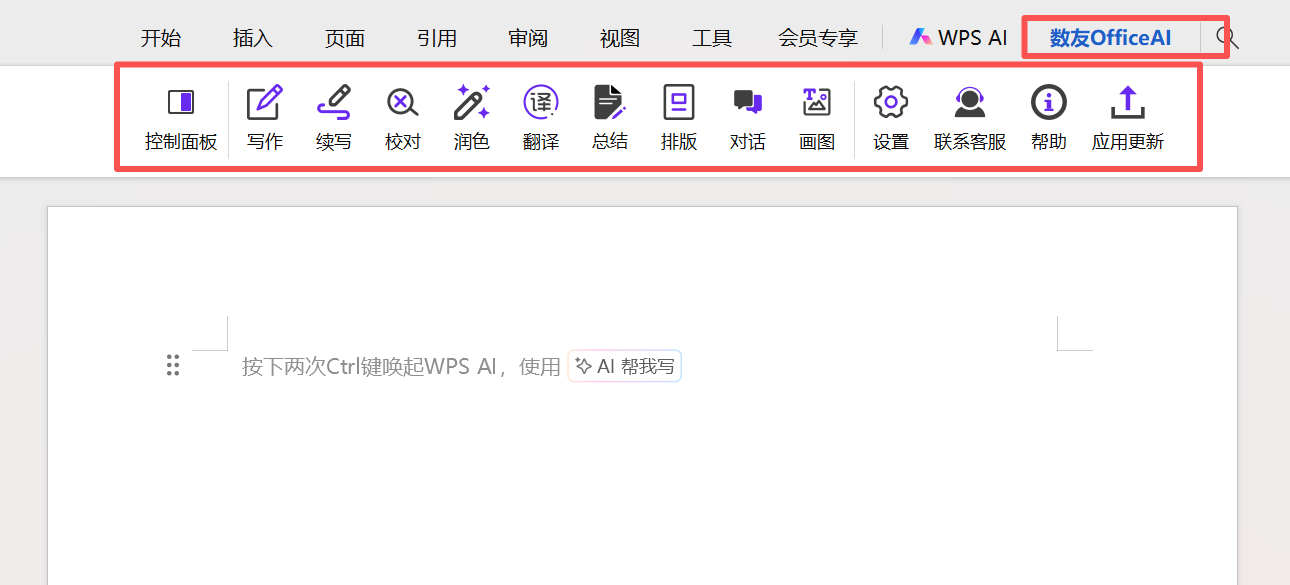Open the 对话 chat tool

click(748, 118)
